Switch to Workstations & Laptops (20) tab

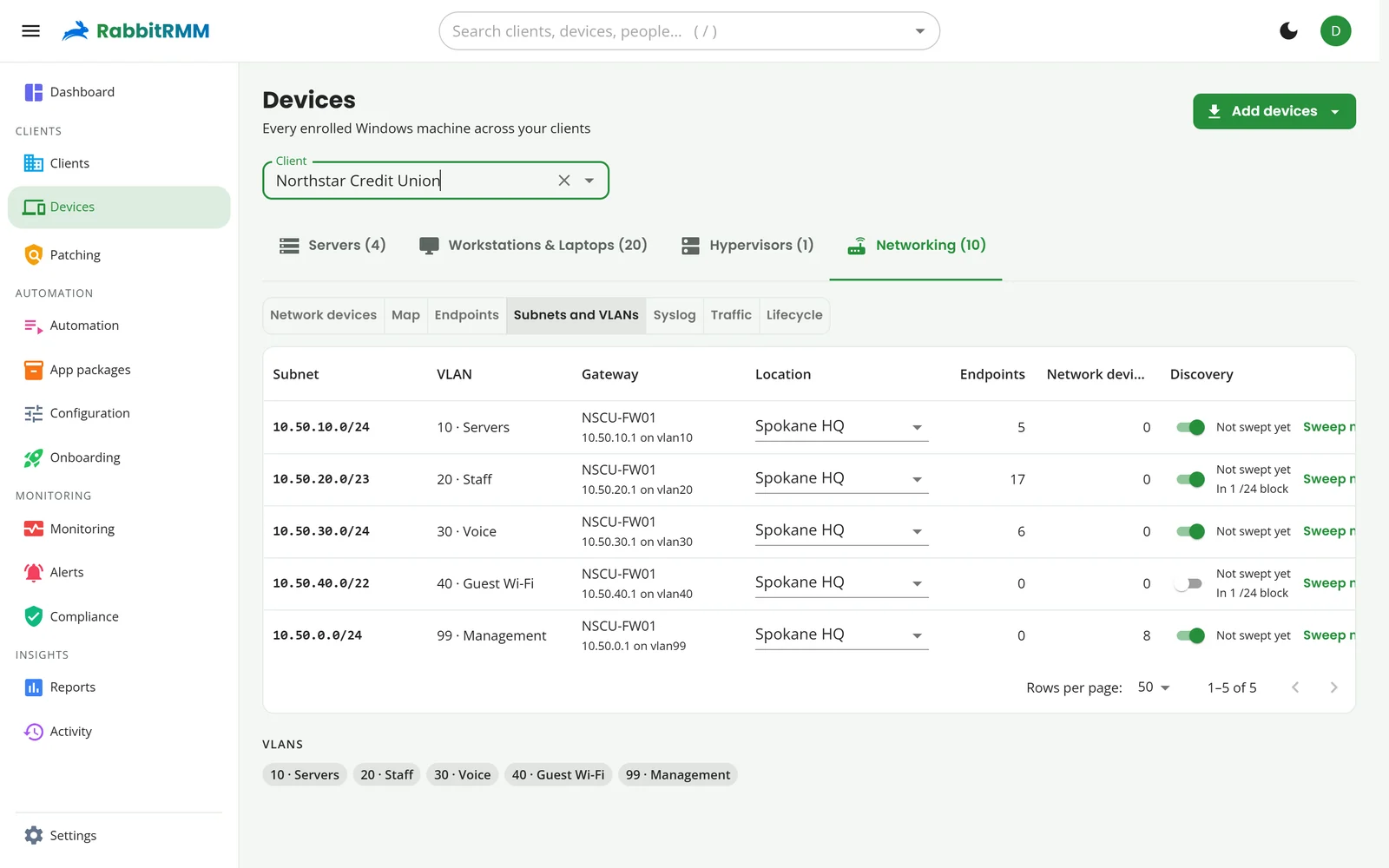533,246
